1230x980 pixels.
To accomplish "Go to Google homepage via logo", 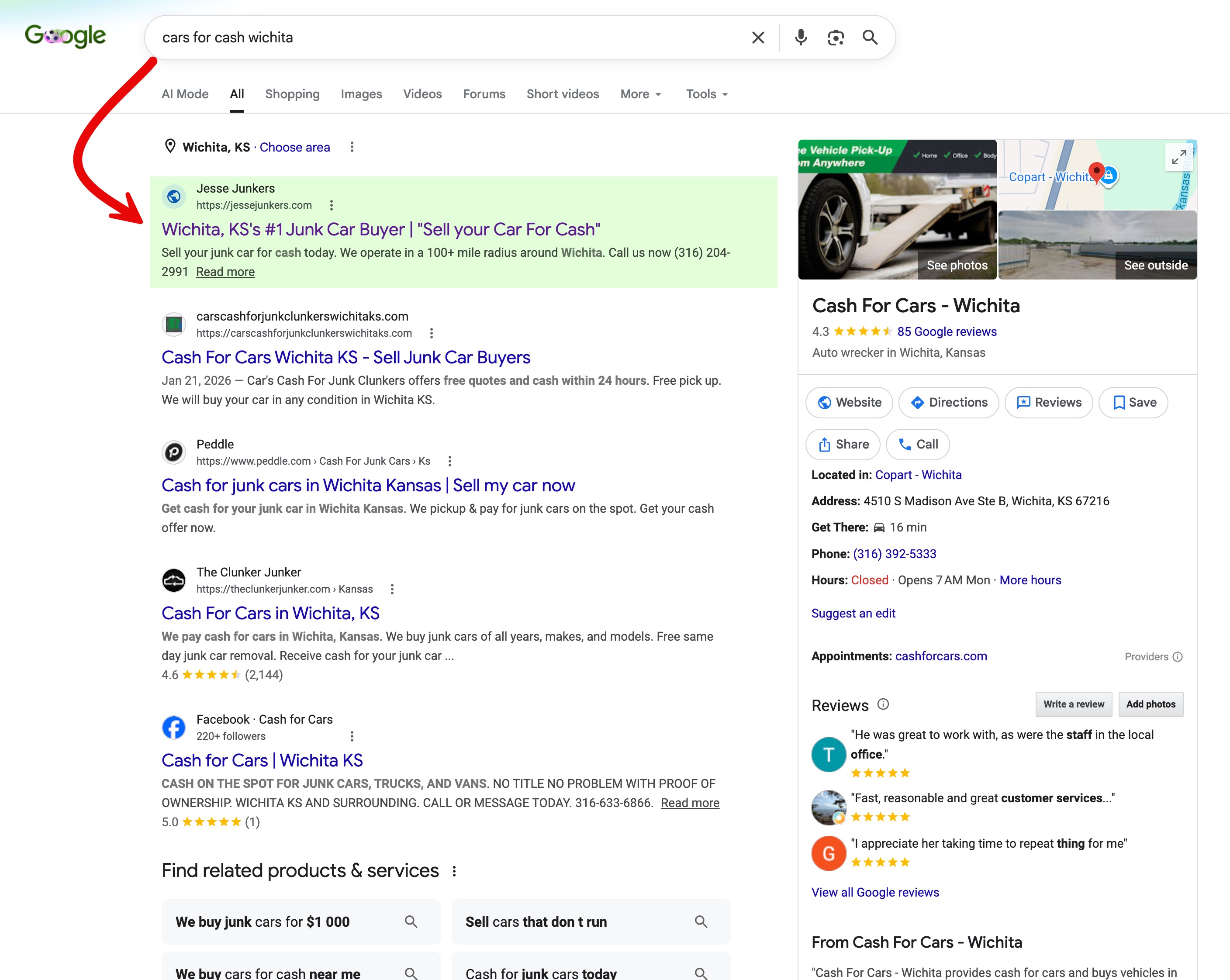I will pyautogui.click(x=65, y=37).
